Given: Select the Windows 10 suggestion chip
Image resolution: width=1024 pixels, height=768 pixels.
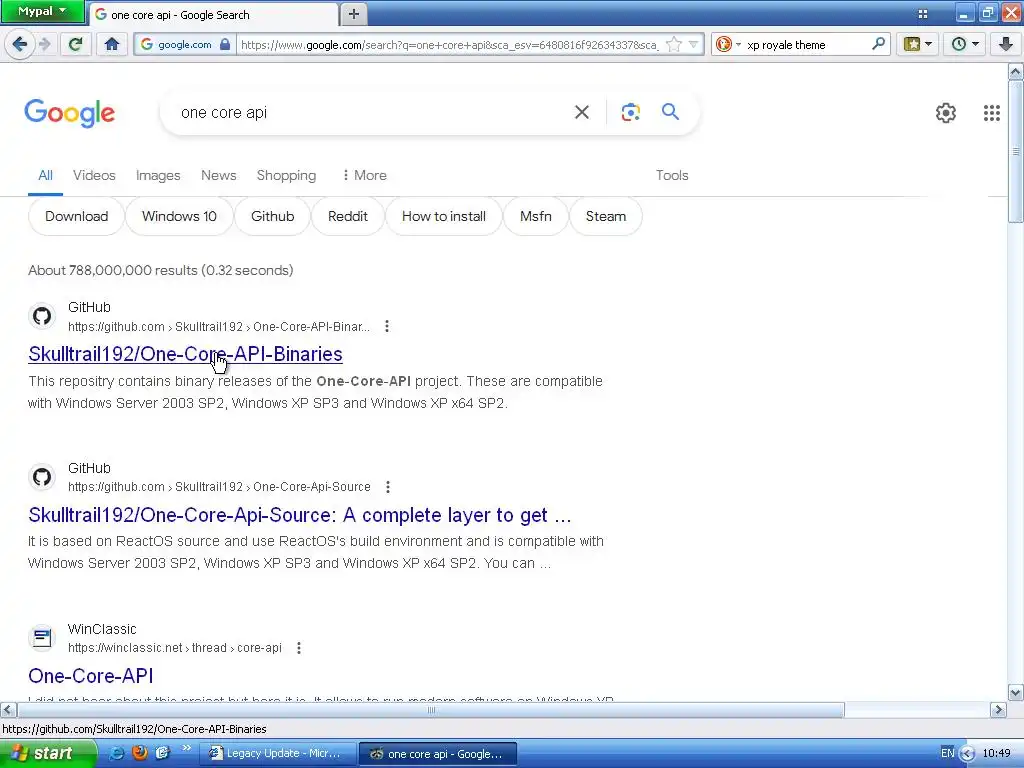Looking at the screenshot, I should click(x=179, y=216).
